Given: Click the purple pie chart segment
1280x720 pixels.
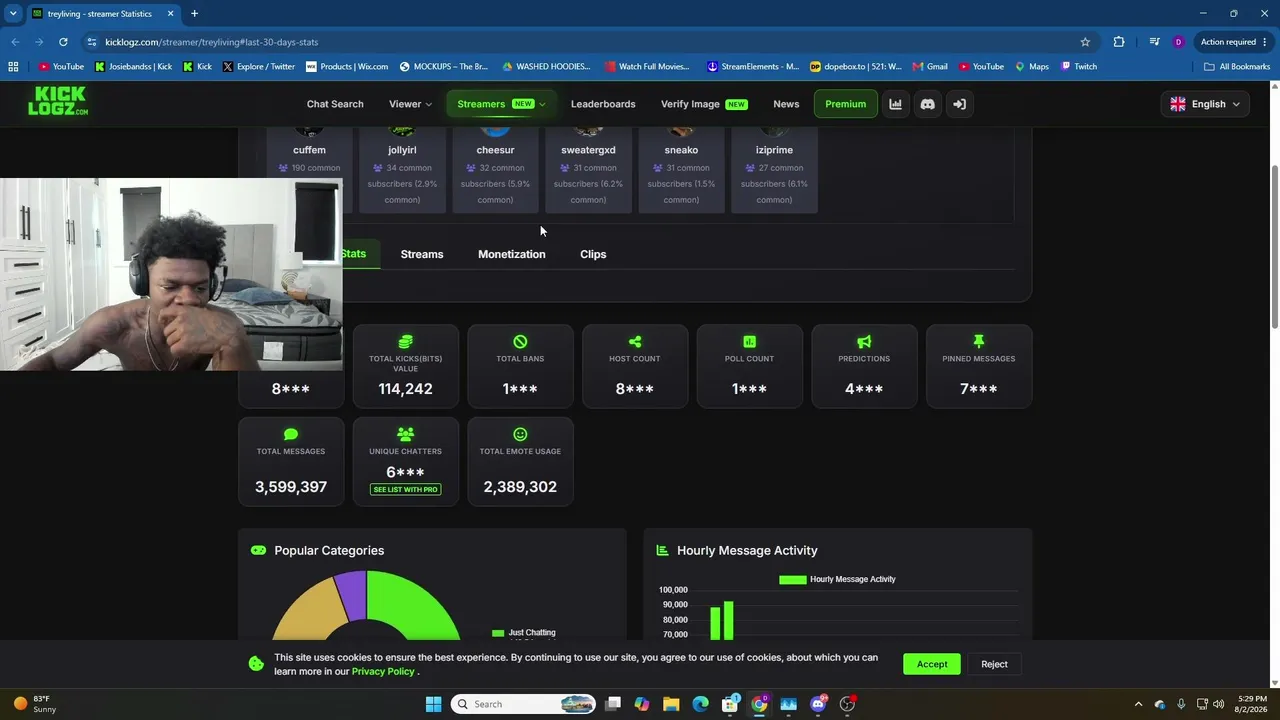Looking at the screenshot, I should point(352,594).
